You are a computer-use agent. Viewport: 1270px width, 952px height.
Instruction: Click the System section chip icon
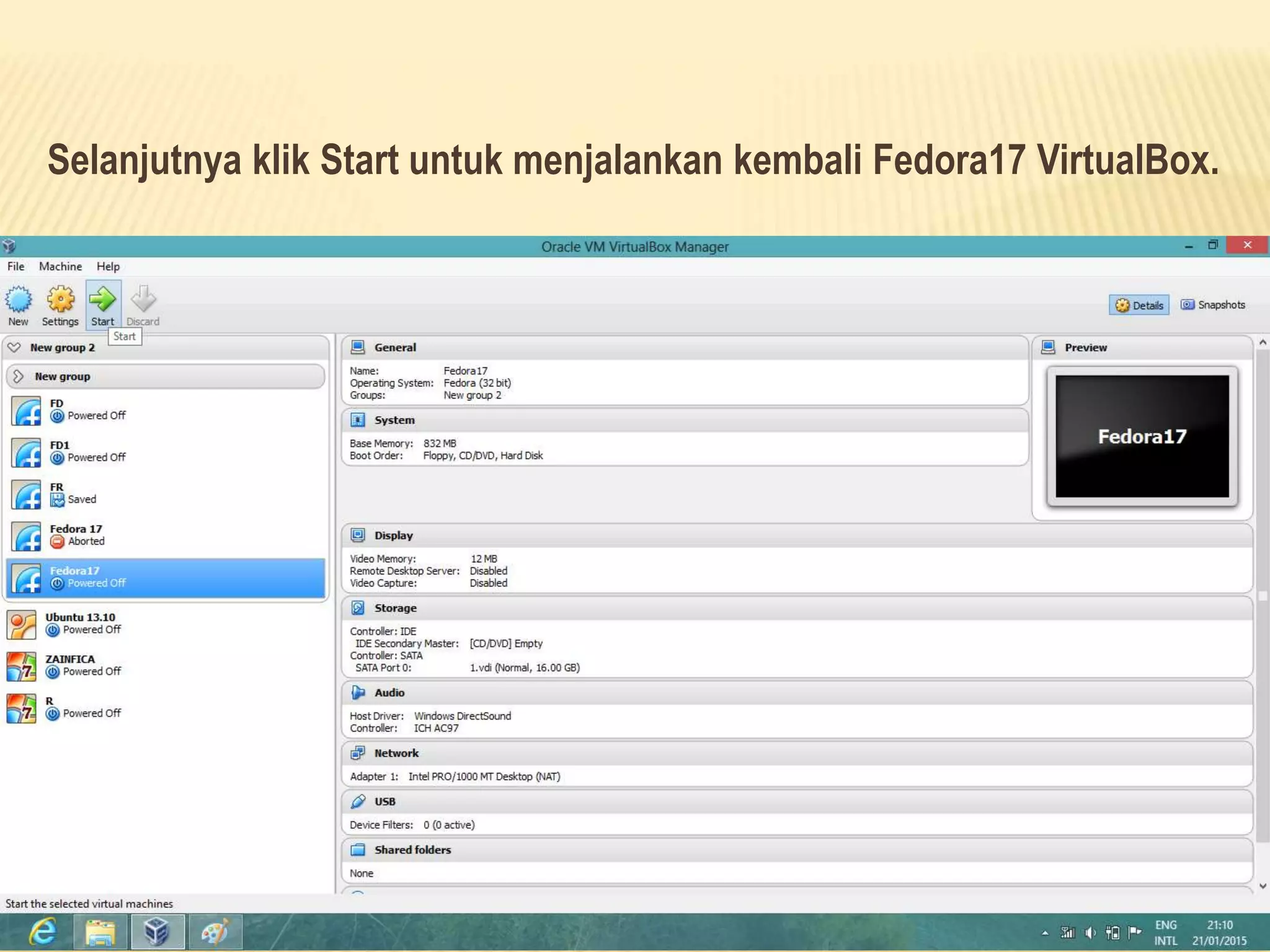click(x=358, y=420)
